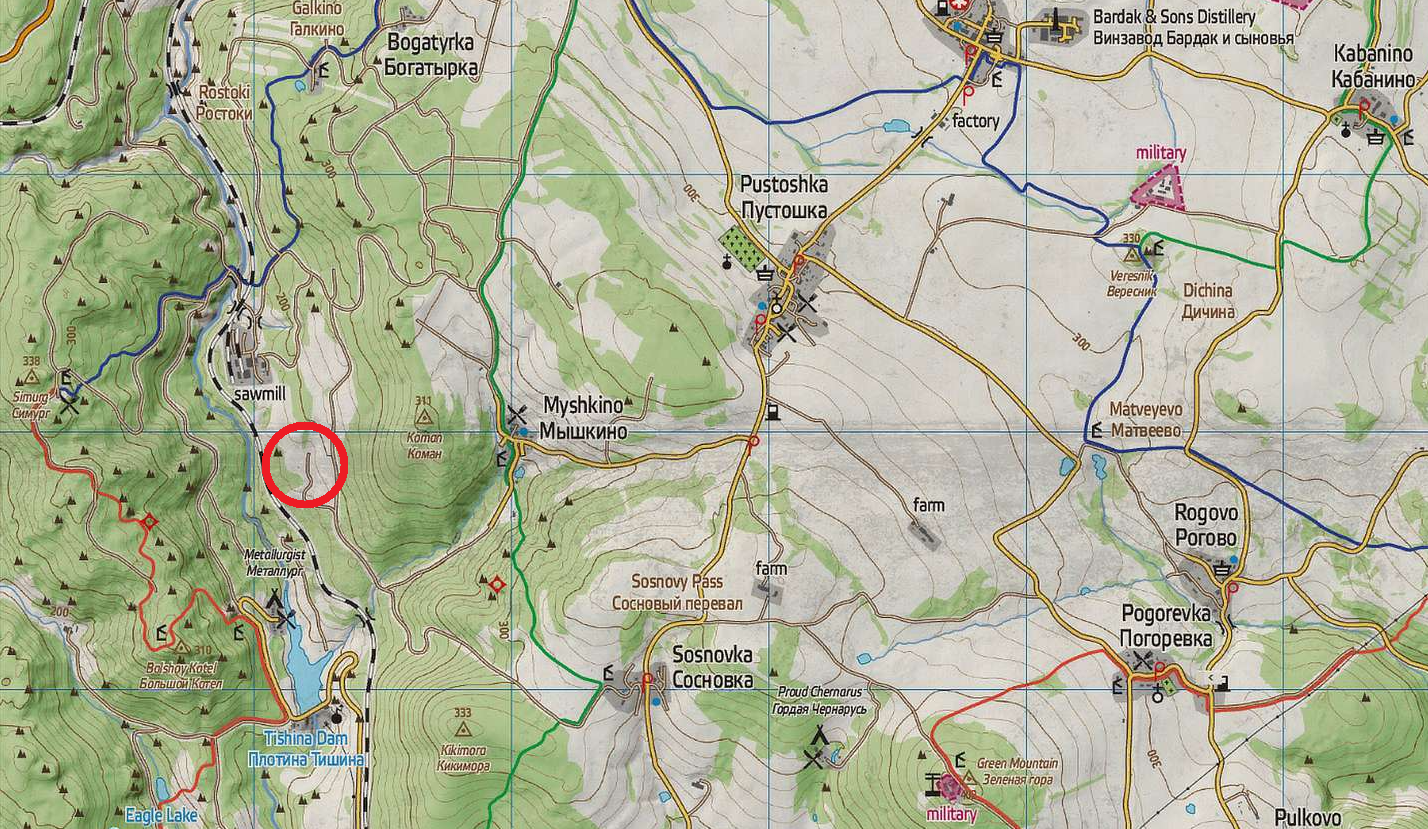Click the red circle marker near sawmill
The image size is (1428, 829).
(x=304, y=464)
